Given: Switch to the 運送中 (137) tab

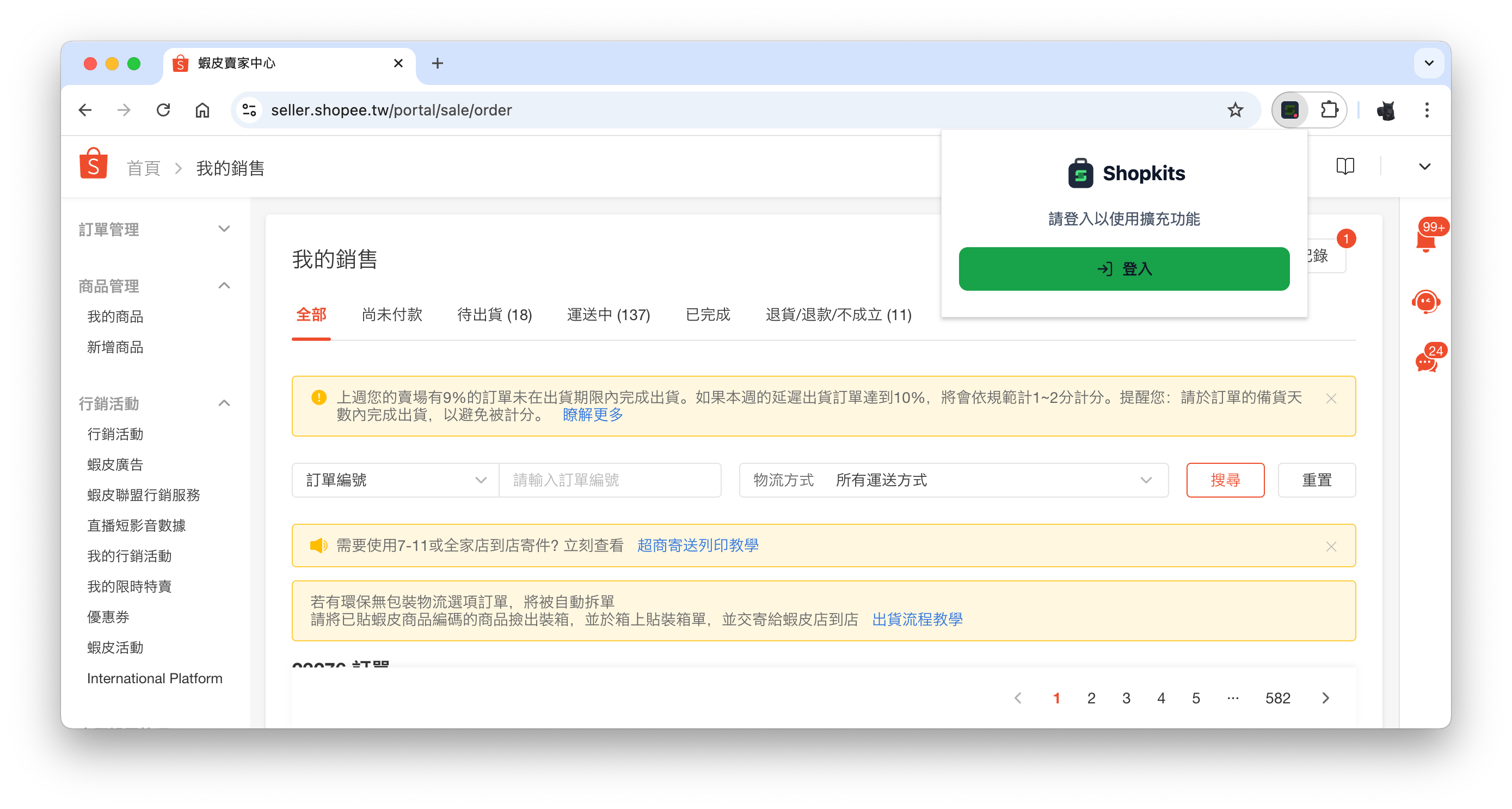Looking at the screenshot, I should [x=608, y=315].
